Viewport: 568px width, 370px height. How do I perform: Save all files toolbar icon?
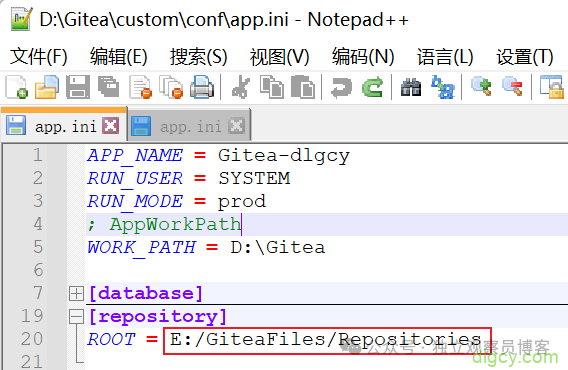pyautogui.click(x=109, y=87)
